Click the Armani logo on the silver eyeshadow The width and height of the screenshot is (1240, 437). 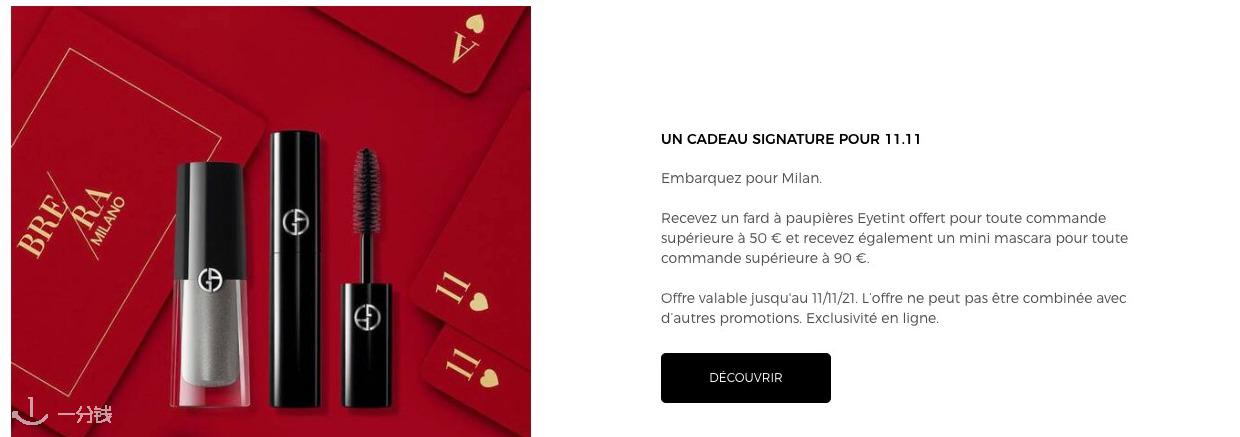pyautogui.click(x=209, y=280)
